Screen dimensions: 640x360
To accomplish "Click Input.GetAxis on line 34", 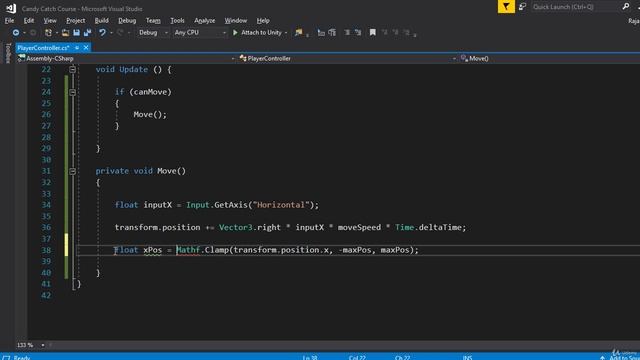I will pyautogui.click(x=217, y=205).
